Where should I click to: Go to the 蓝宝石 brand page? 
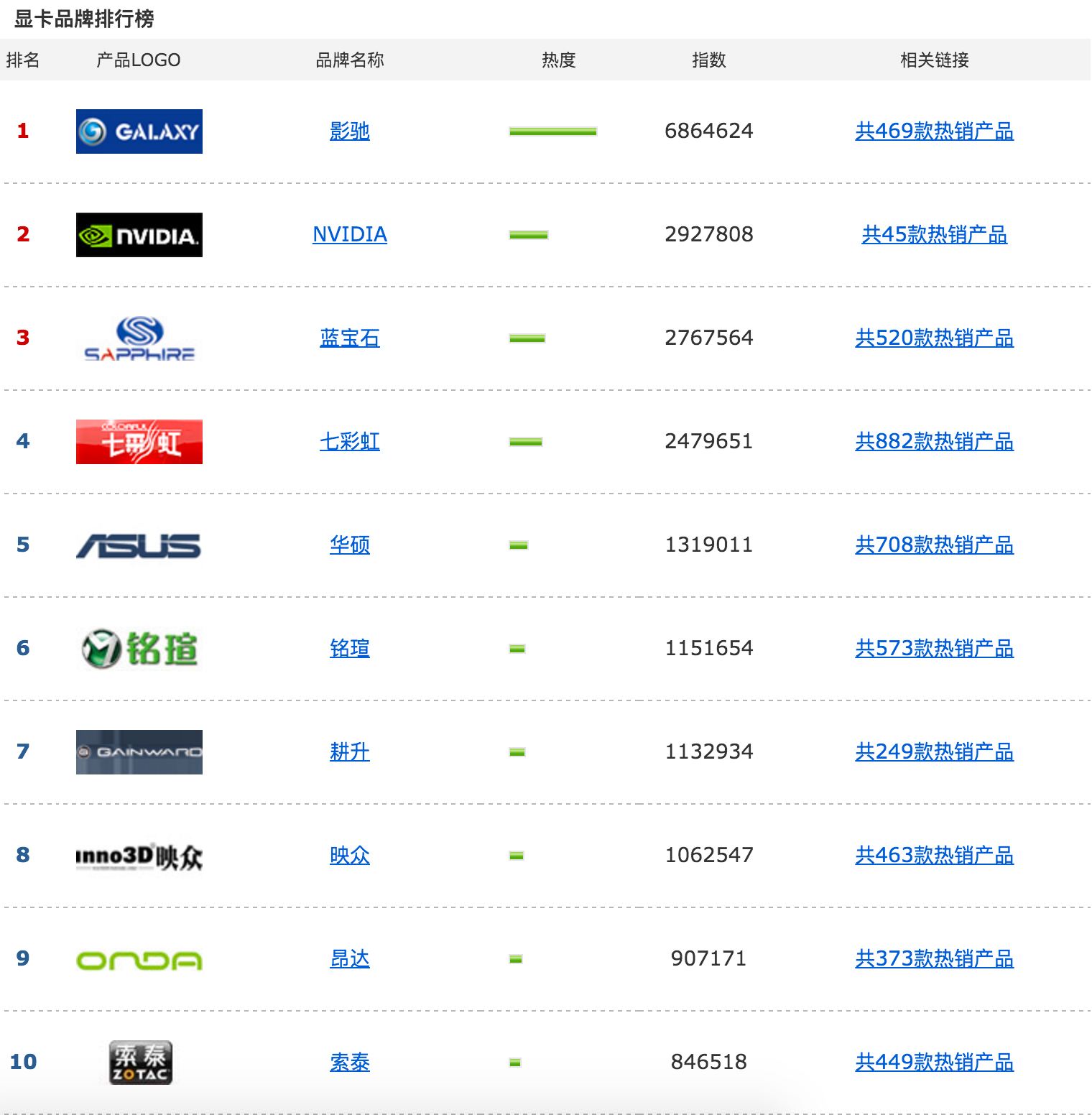350,338
